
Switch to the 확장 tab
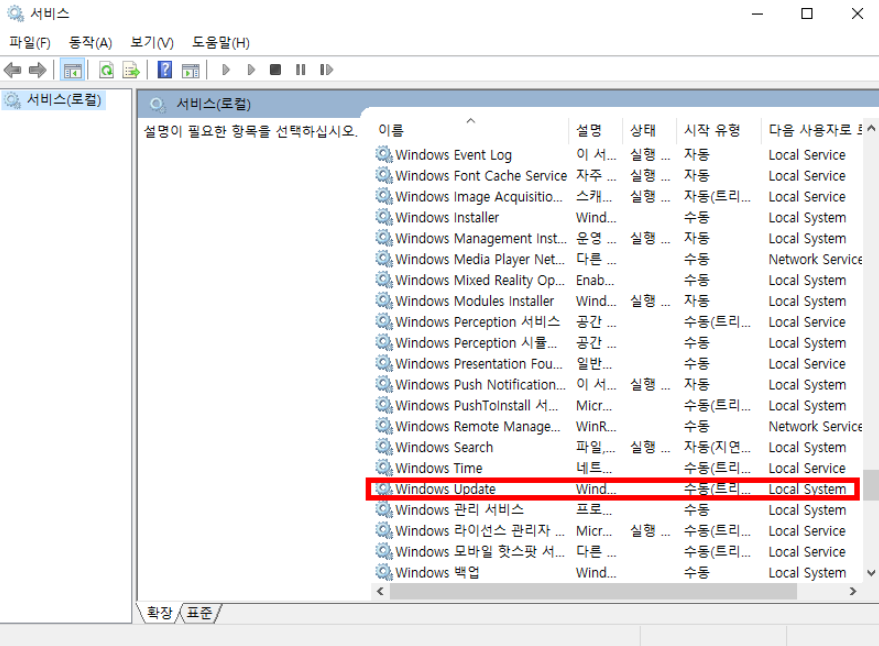click(159, 613)
